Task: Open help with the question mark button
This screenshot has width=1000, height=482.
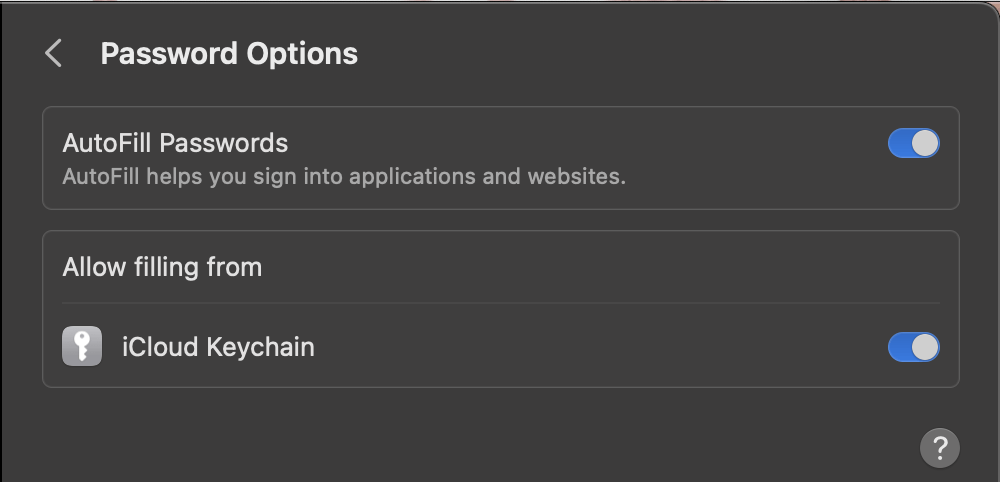Action: pyautogui.click(x=939, y=447)
